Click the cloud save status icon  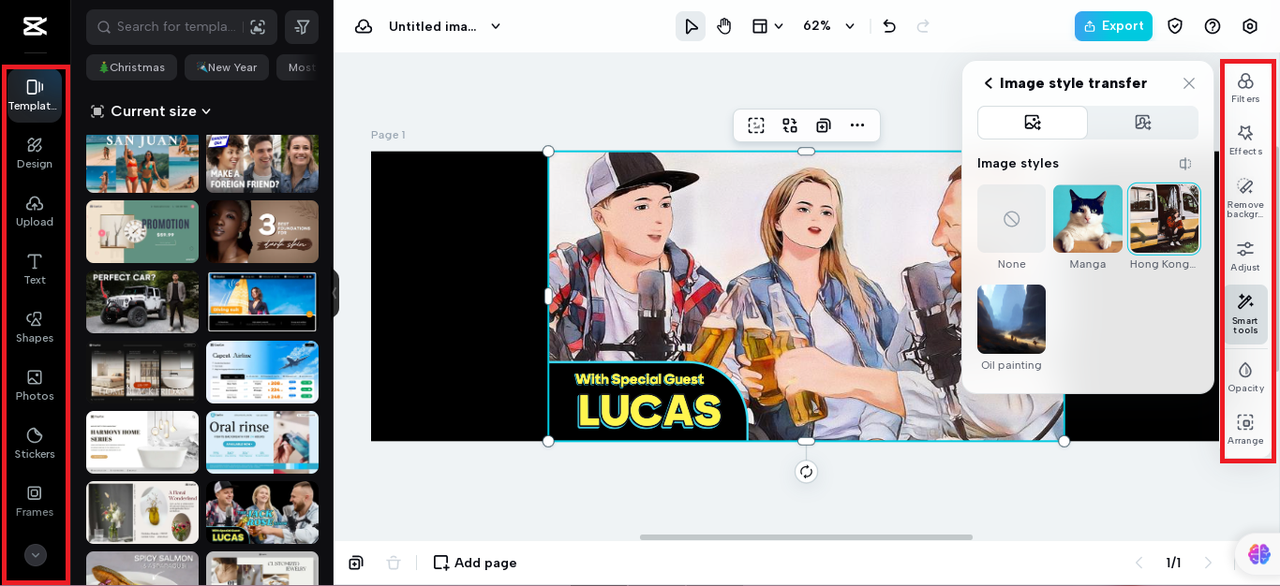364,26
